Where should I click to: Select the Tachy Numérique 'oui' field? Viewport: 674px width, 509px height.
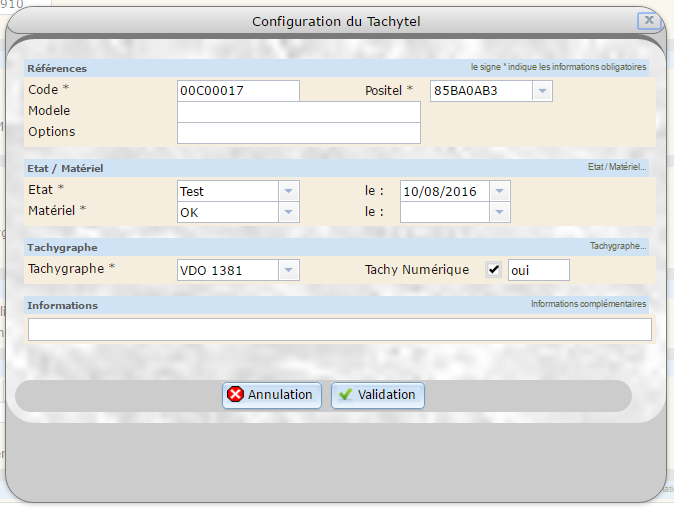point(538,270)
